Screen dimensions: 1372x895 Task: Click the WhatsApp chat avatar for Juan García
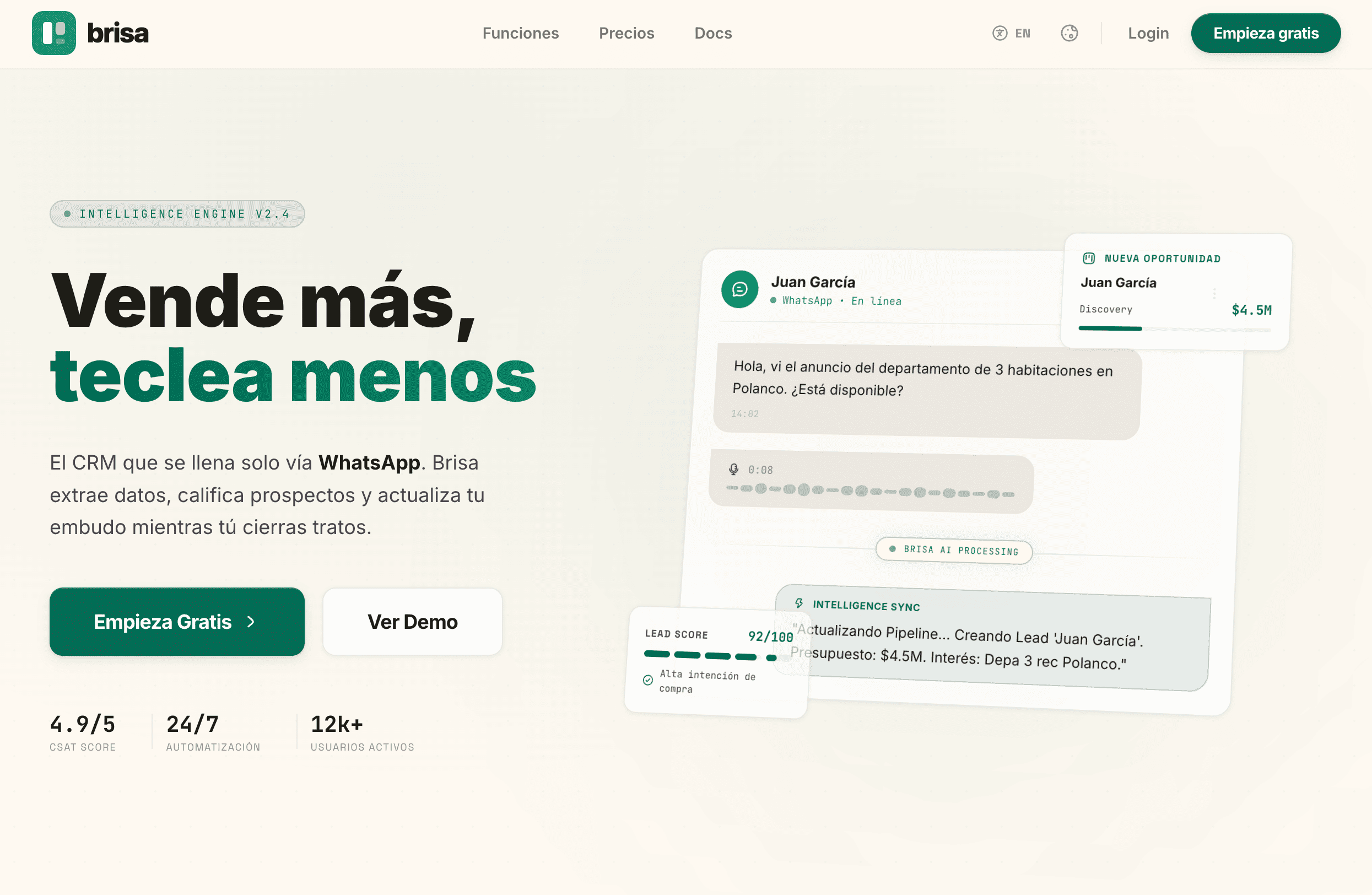[x=739, y=289]
